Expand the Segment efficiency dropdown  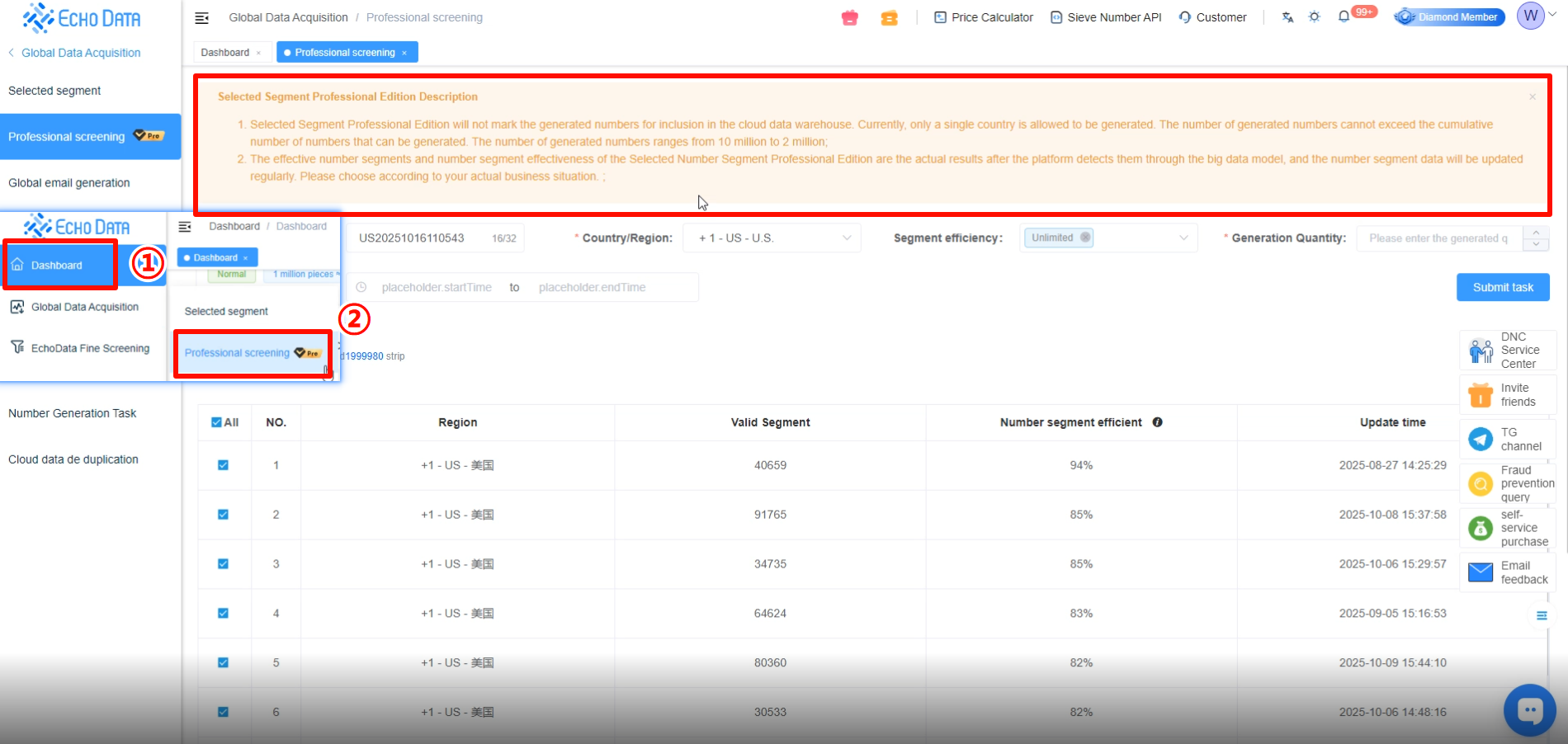coord(1108,238)
